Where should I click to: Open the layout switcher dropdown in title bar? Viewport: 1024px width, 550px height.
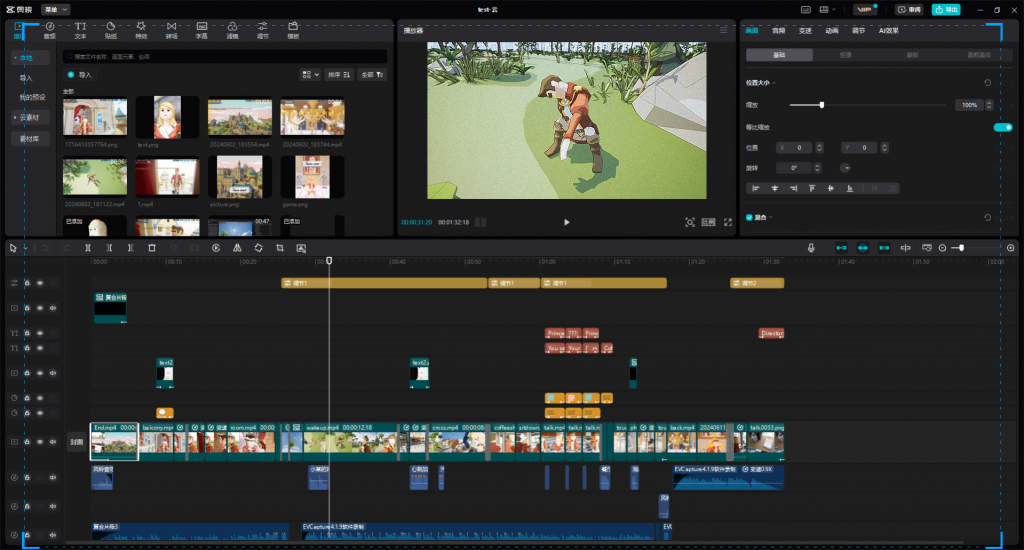click(x=827, y=10)
